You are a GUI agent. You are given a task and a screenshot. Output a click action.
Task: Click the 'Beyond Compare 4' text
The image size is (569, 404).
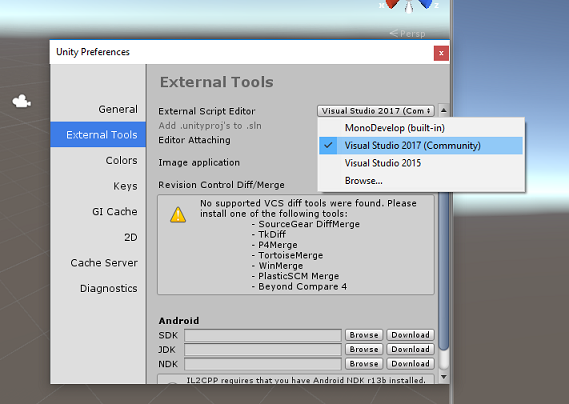pos(303,286)
